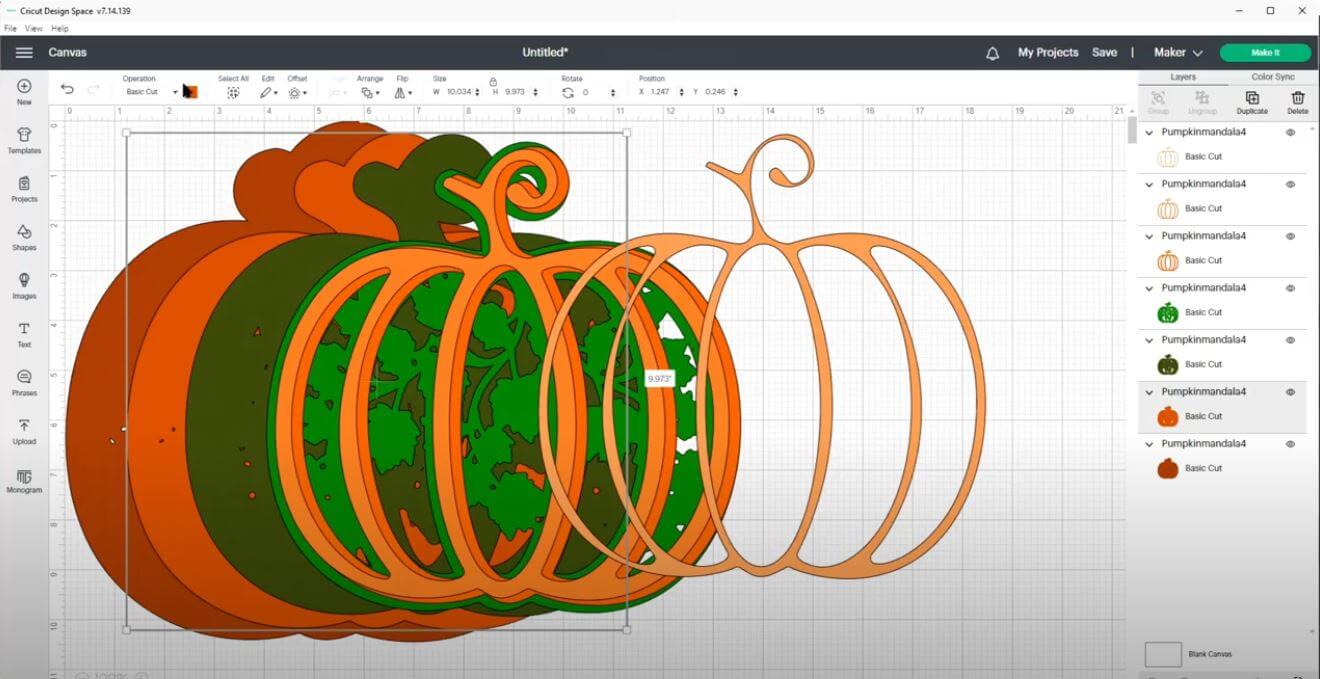
Task: Select the Text tool
Action: [x=24, y=334]
